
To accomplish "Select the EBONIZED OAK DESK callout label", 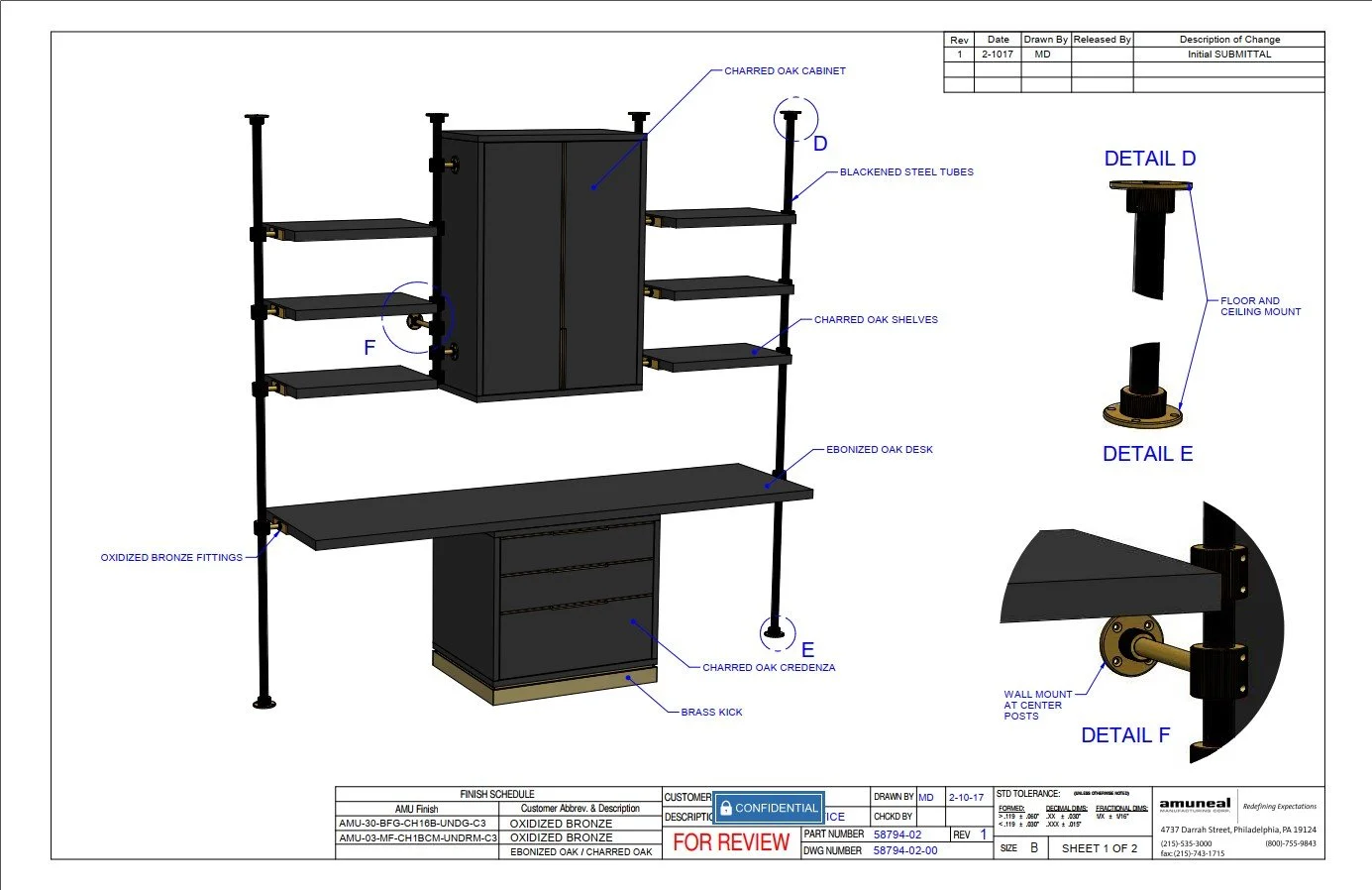I will (880, 450).
